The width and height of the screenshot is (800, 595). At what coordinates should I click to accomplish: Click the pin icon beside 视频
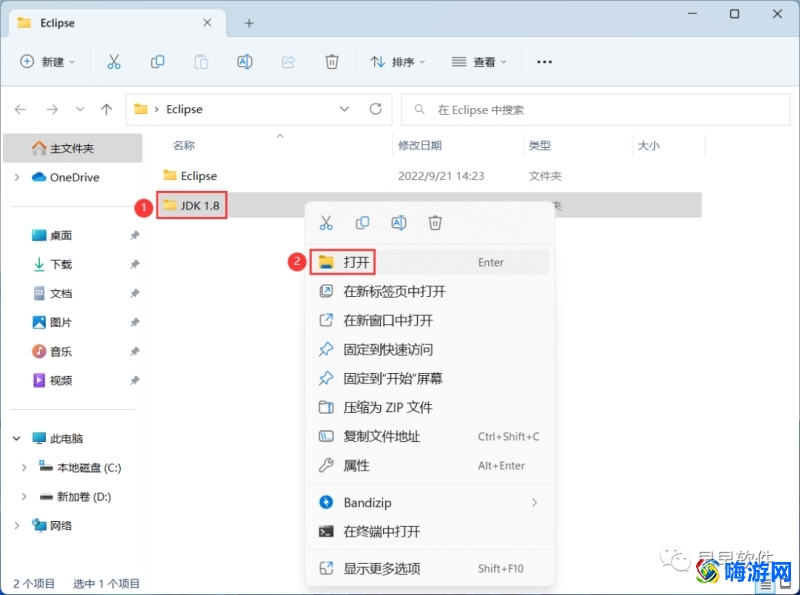[134, 381]
